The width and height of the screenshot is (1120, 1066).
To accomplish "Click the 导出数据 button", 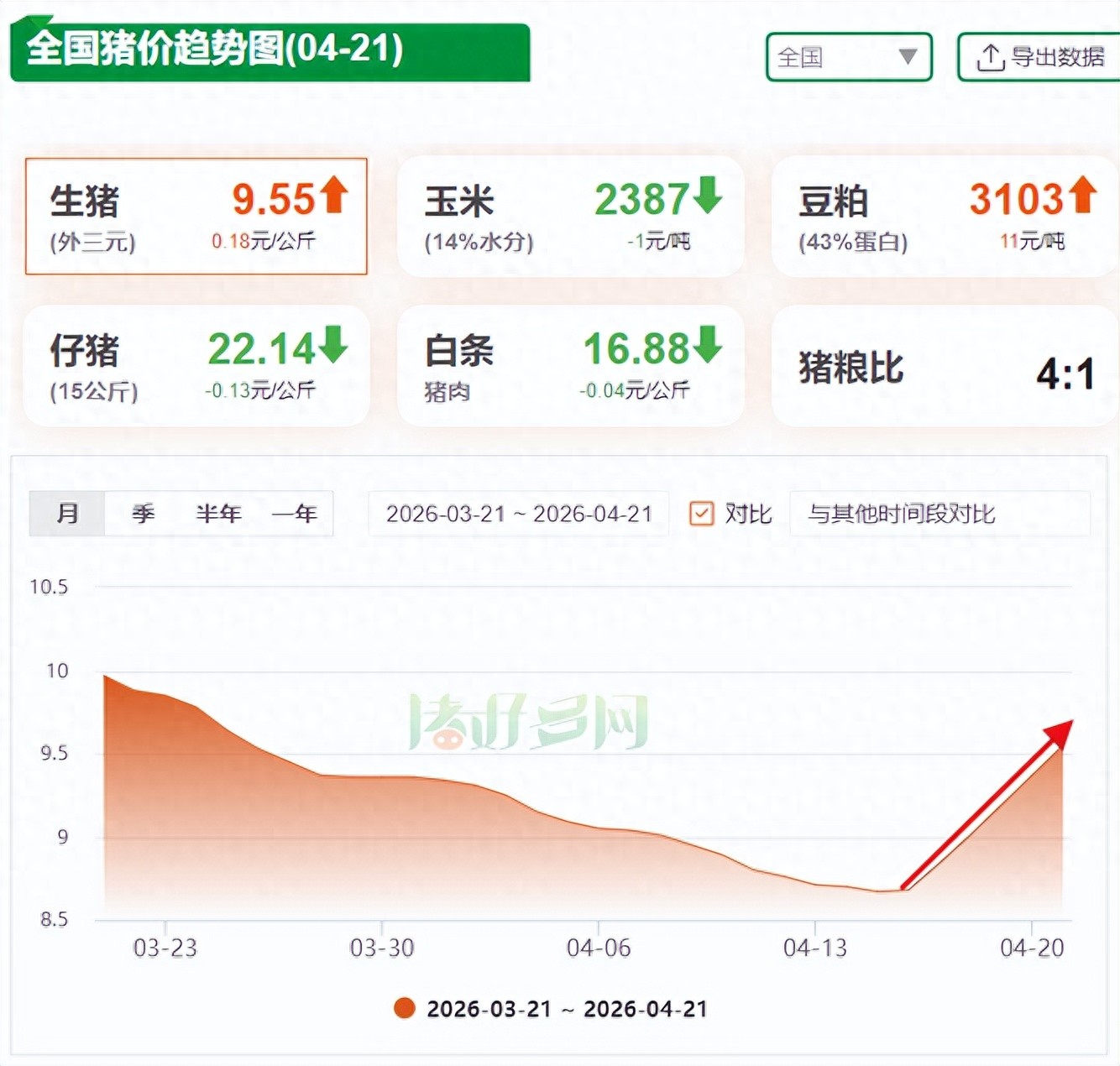I will click(1041, 57).
